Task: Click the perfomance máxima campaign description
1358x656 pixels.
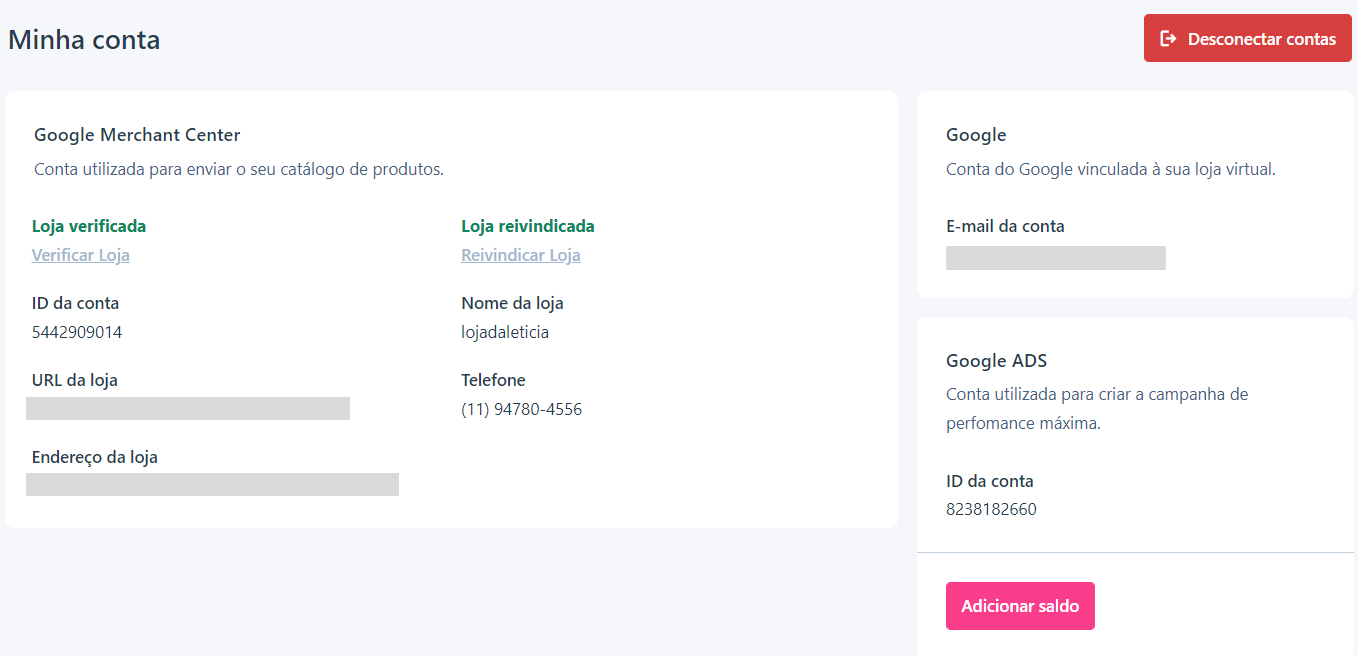Action: [x=1097, y=408]
